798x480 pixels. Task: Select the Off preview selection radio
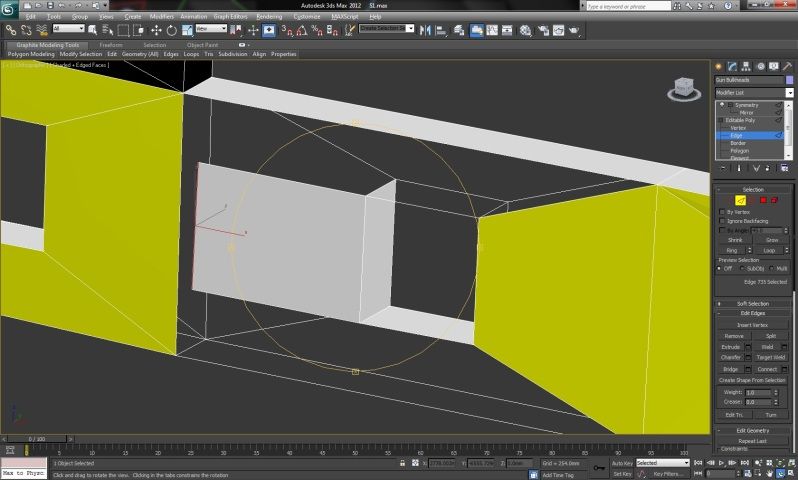tap(720, 268)
